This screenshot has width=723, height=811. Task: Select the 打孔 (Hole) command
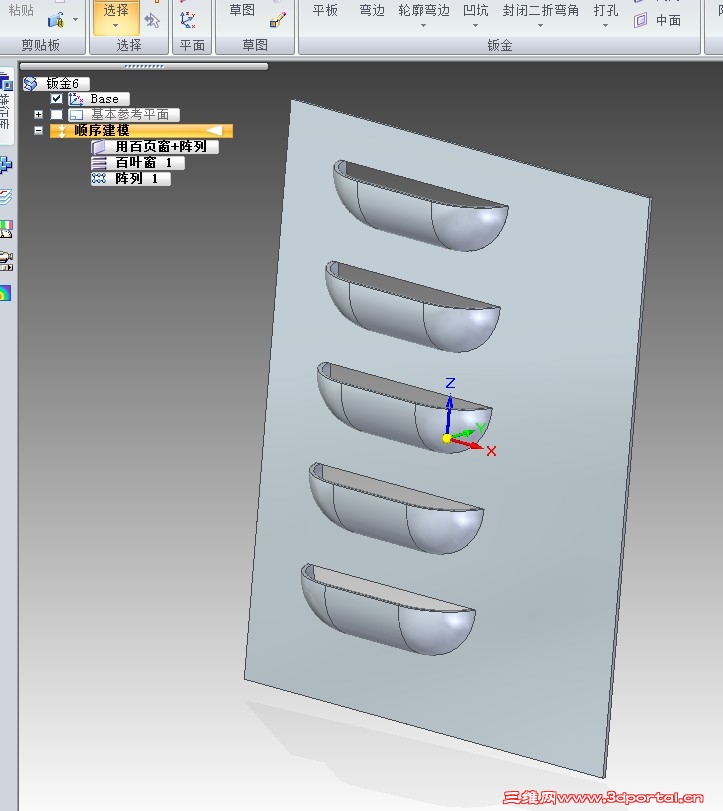tap(606, 10)
